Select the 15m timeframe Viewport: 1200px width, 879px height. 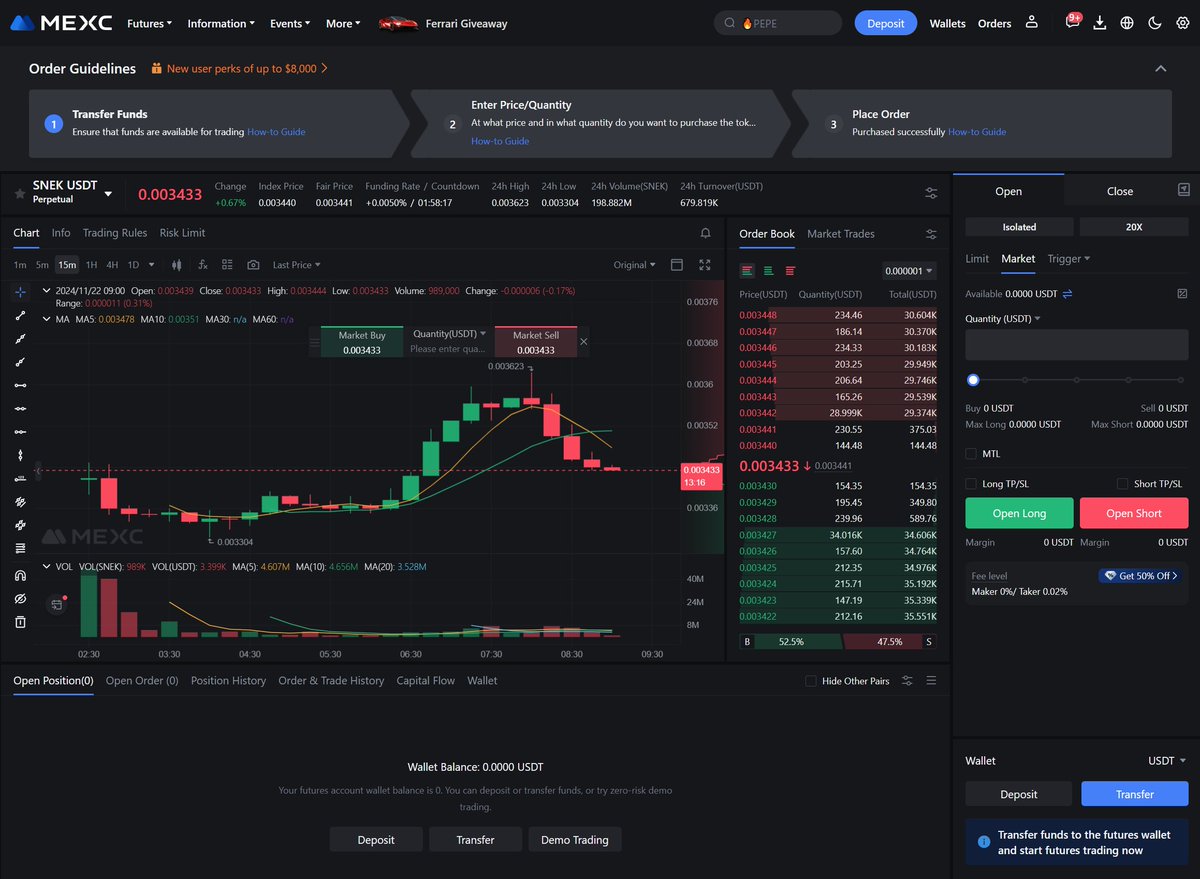[x=67, y=265]
